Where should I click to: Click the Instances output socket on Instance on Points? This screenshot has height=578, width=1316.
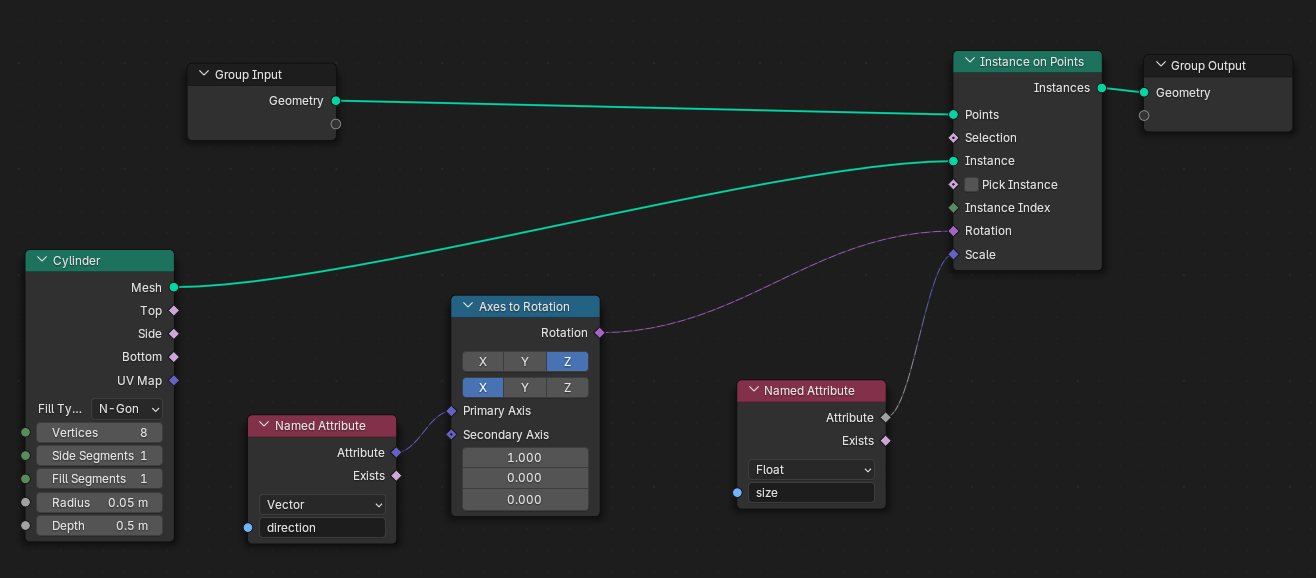1101,88
